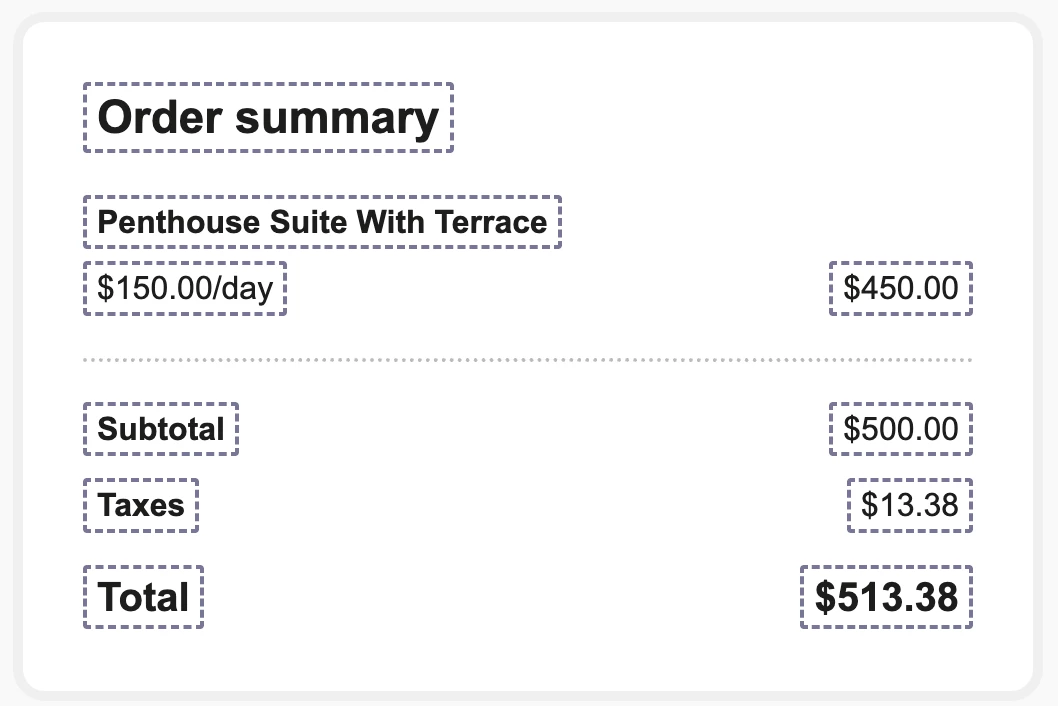Click the word "Penthouse" in the item name

coord(178,222)
